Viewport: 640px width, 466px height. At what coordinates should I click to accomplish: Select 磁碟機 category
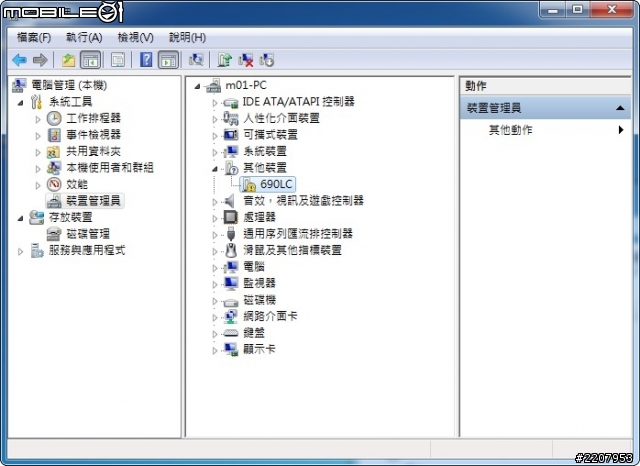coord(259,300)
